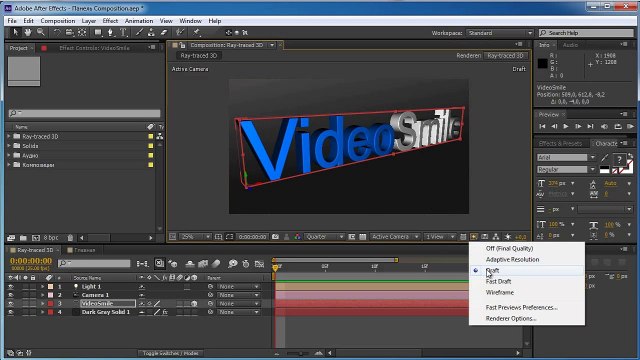Choose Wireframe preview mode
Screen dimensions: 640x360
[x=500, y=293]
